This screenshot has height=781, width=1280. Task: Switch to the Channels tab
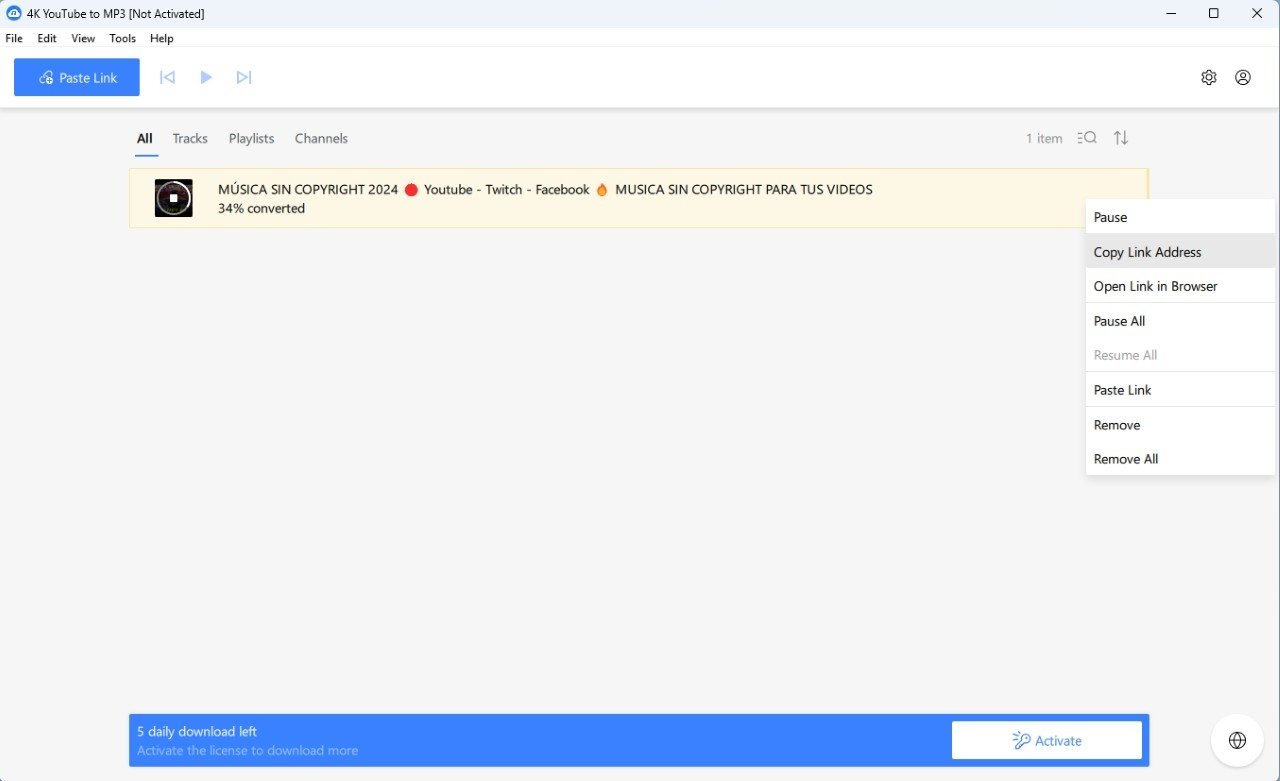pyautogui.click(x=321, y=139)
